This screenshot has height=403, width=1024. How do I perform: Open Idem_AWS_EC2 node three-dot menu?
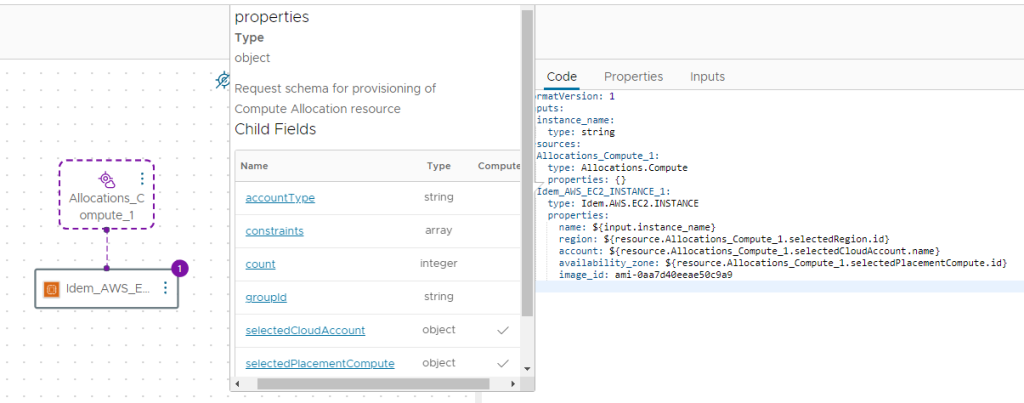[164, 288]
